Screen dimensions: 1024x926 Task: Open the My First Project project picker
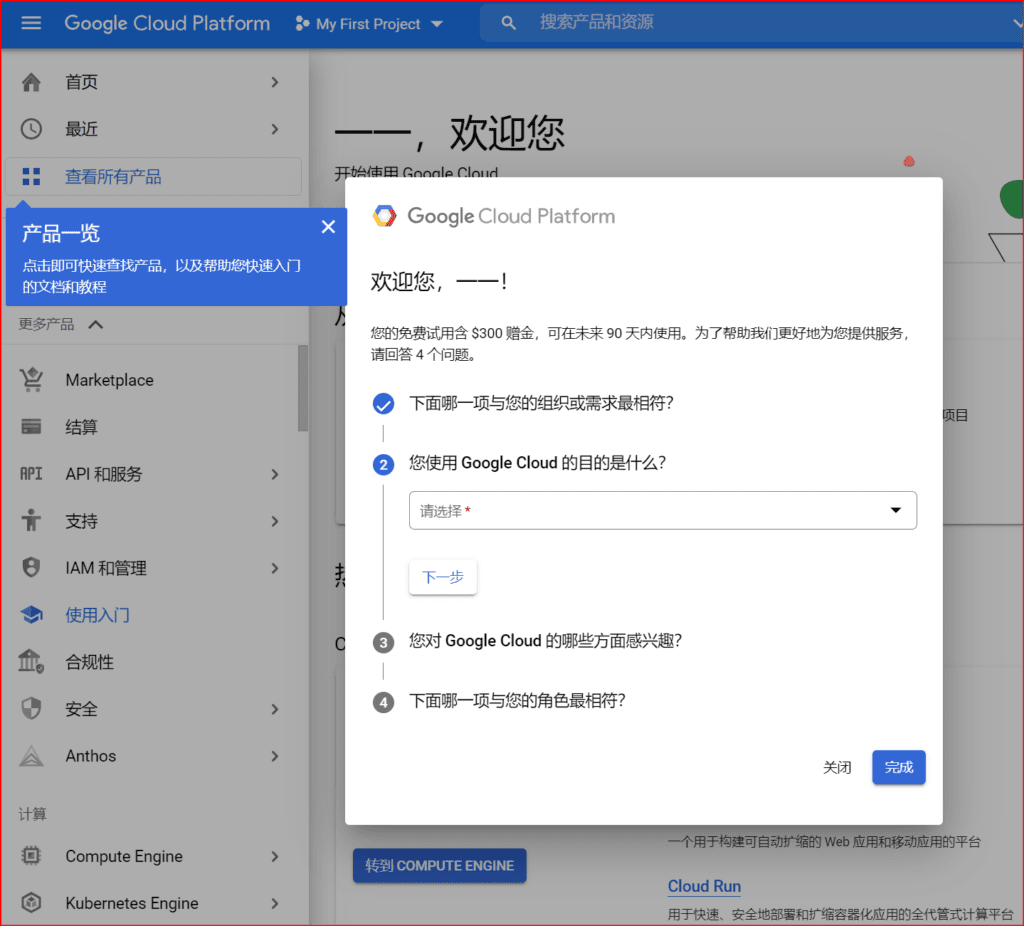click(x=368, y=23)
